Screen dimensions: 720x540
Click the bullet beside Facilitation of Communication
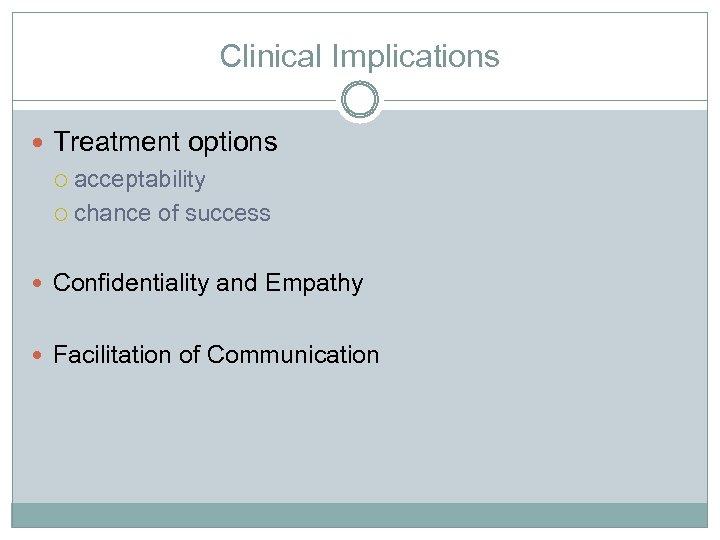40,355
